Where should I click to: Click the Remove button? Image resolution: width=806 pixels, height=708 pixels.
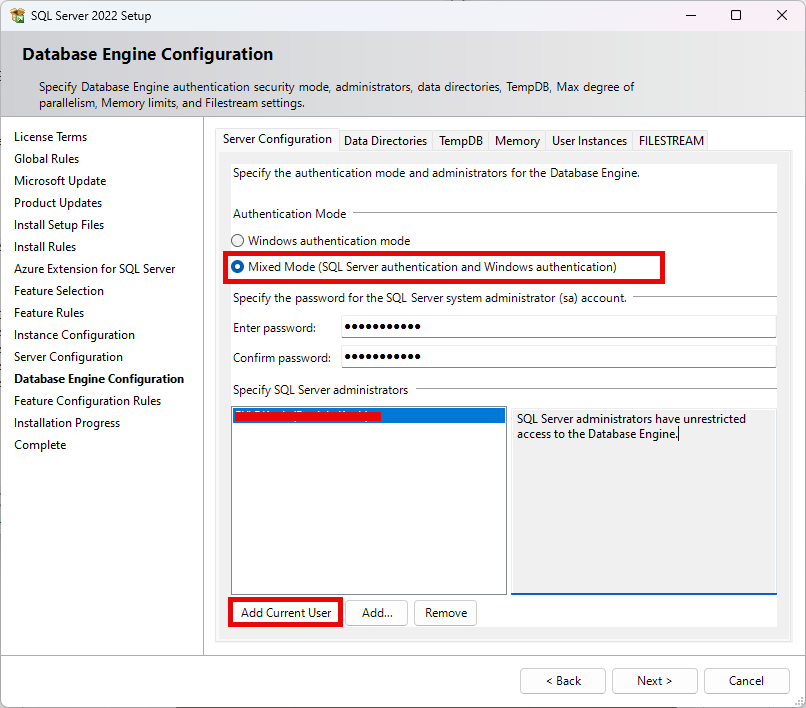(x=446, y=613)
